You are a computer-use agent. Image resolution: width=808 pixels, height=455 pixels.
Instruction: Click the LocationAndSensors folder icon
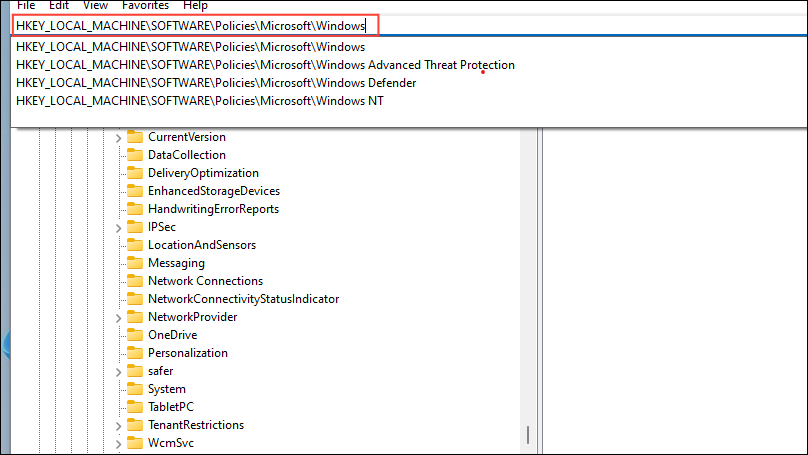click(x=135, y=245)
